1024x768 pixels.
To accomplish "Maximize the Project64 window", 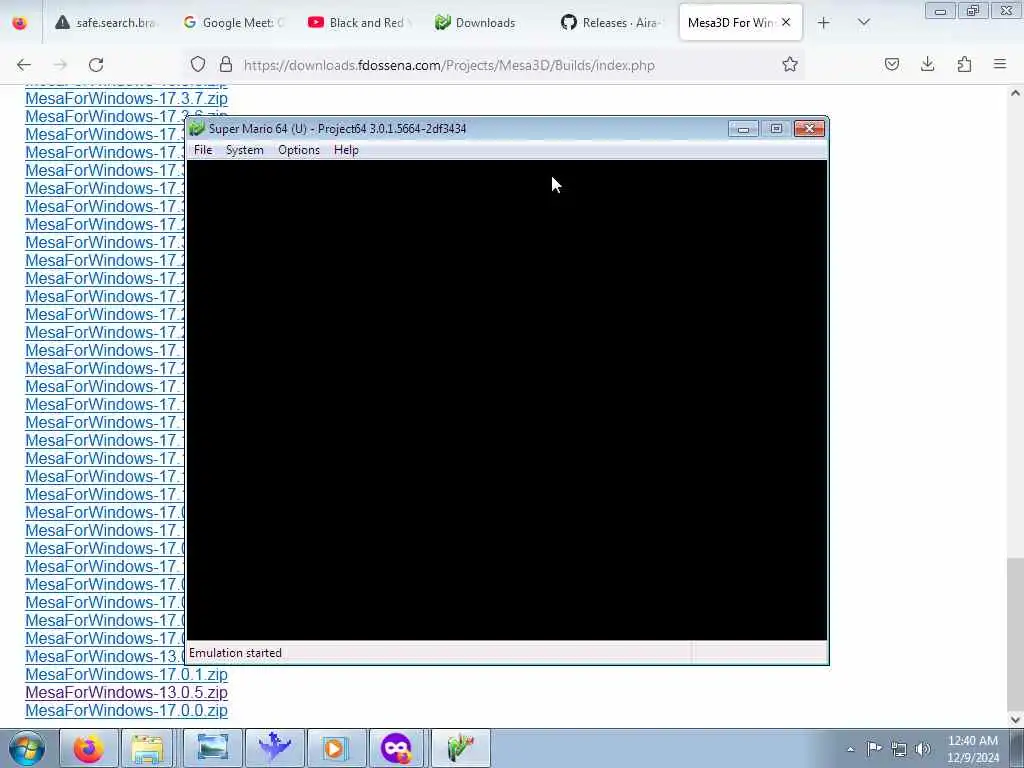I will pos(776,129).
